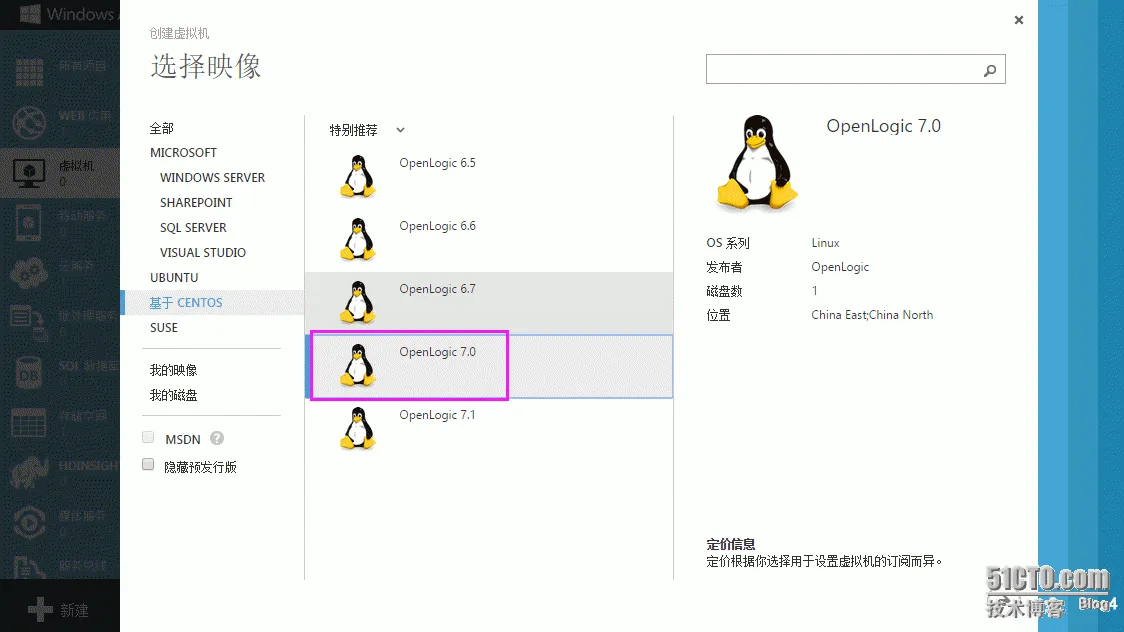Open All Items grid icon in portal sidebar
Viewport: 1124px width, 632px height.
point(29,72)
